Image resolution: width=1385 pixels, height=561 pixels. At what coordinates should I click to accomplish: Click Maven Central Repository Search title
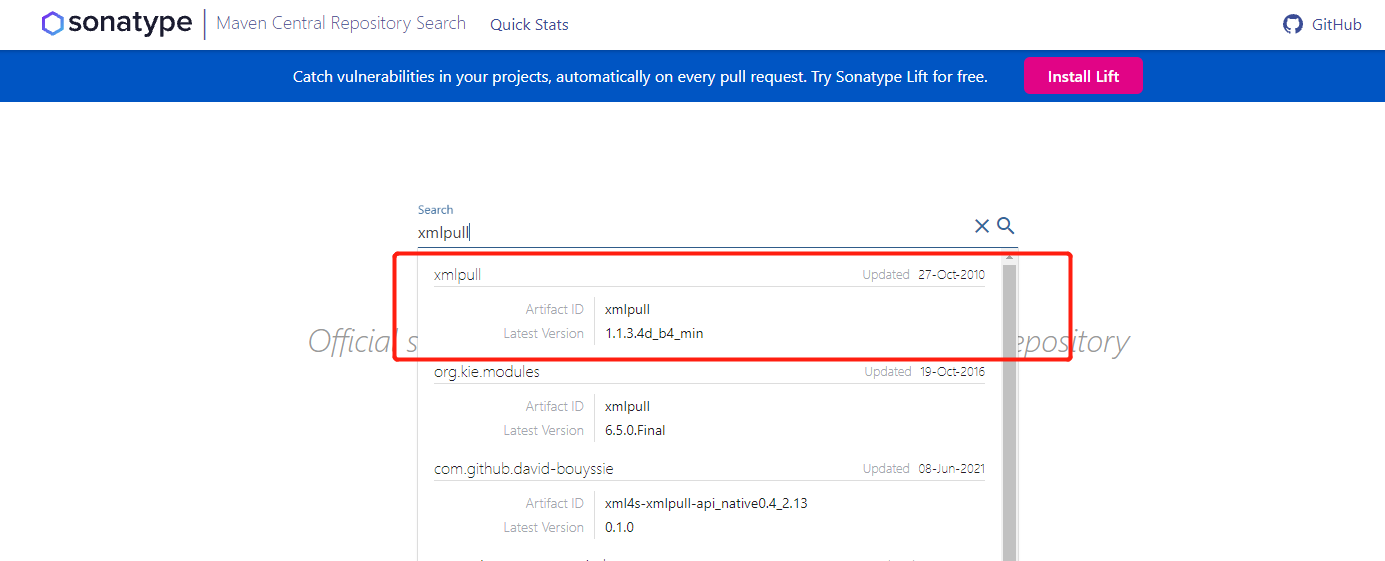341,23
